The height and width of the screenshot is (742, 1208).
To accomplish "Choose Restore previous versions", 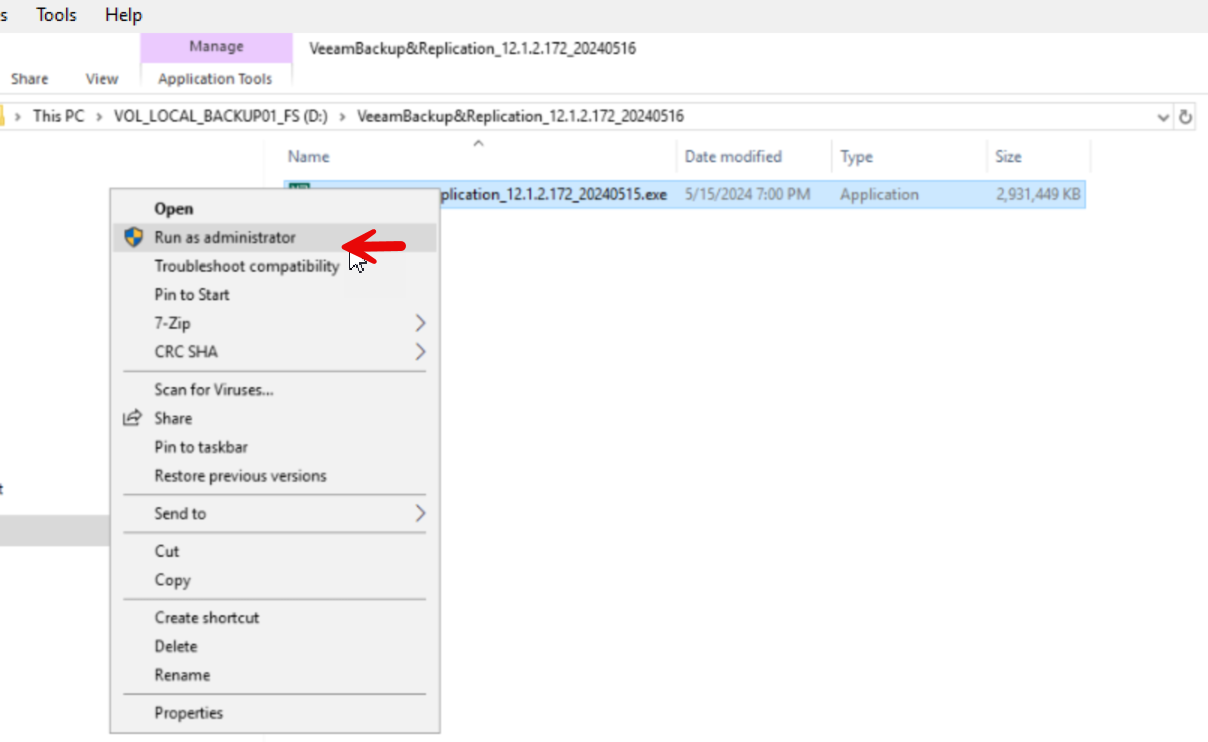I will coord(274,476).
